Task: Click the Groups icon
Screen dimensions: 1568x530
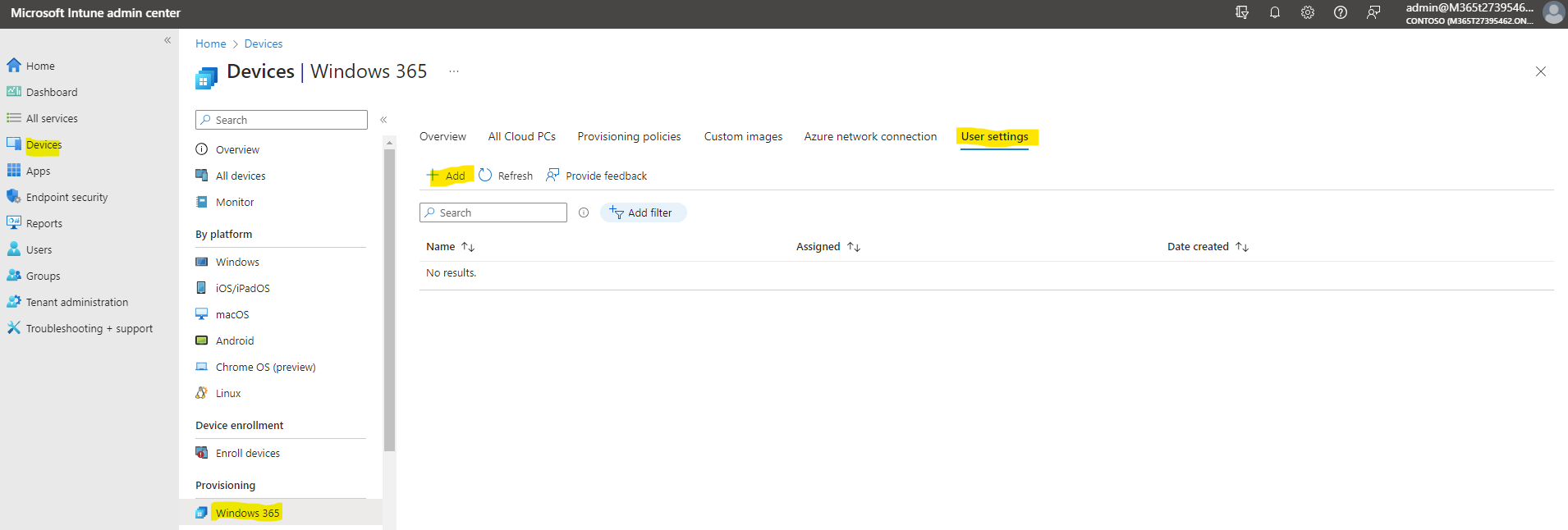Action: 14,276
